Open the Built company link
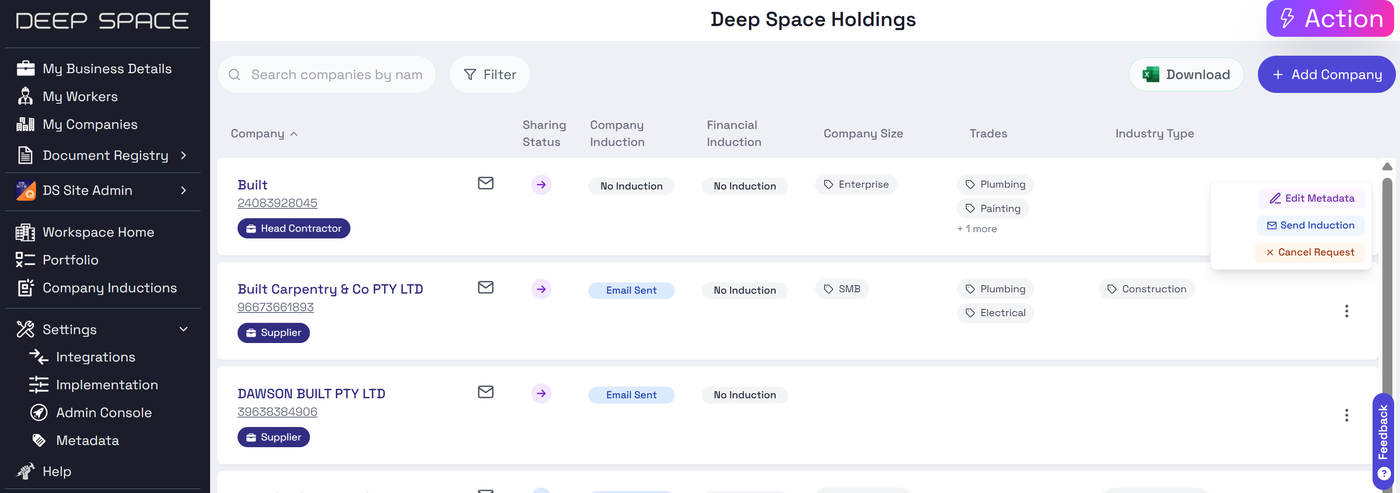The height and width of the screenshot is (493, 1400). click(x=253, y=185)
